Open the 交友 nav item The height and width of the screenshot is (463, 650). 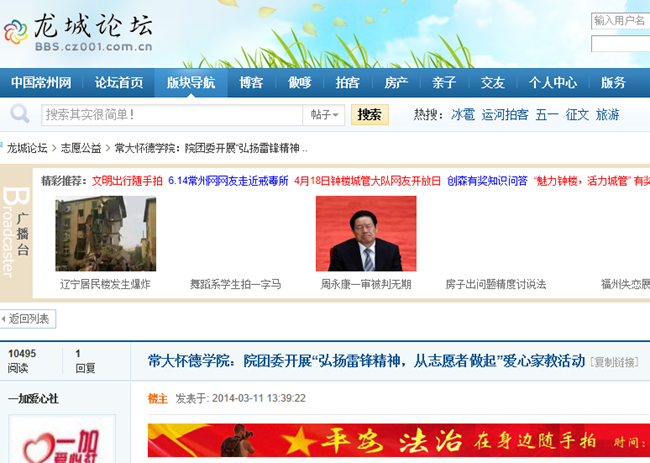(x=492, y=82)
